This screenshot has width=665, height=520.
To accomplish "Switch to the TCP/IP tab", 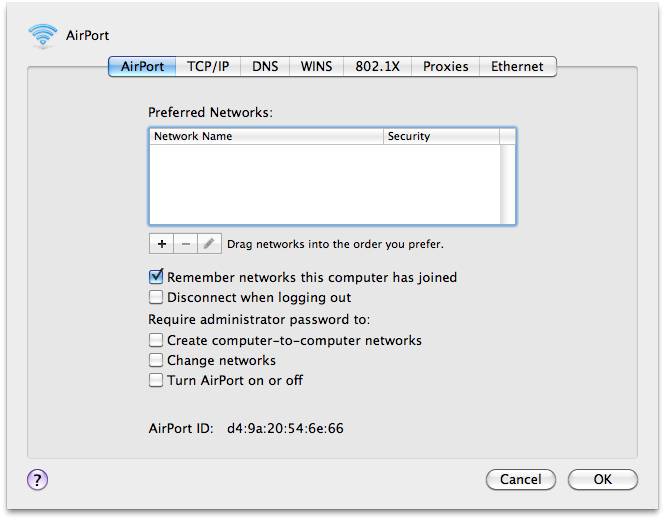I will click(x=208, y=67).
